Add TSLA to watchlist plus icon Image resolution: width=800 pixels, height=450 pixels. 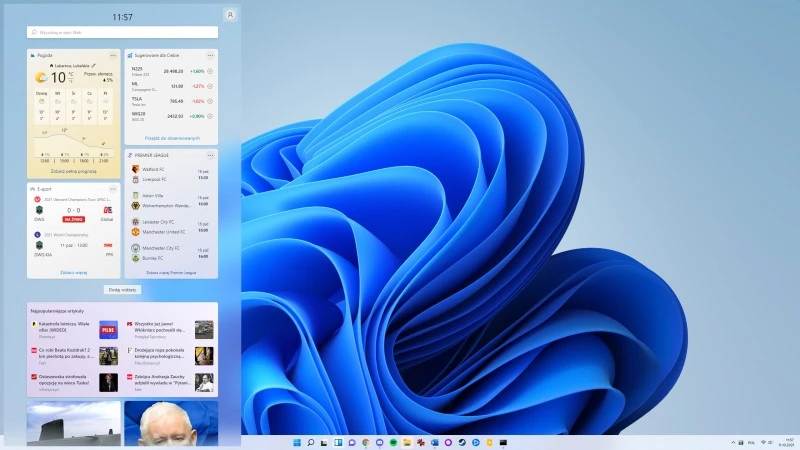(x=210, y=101)
